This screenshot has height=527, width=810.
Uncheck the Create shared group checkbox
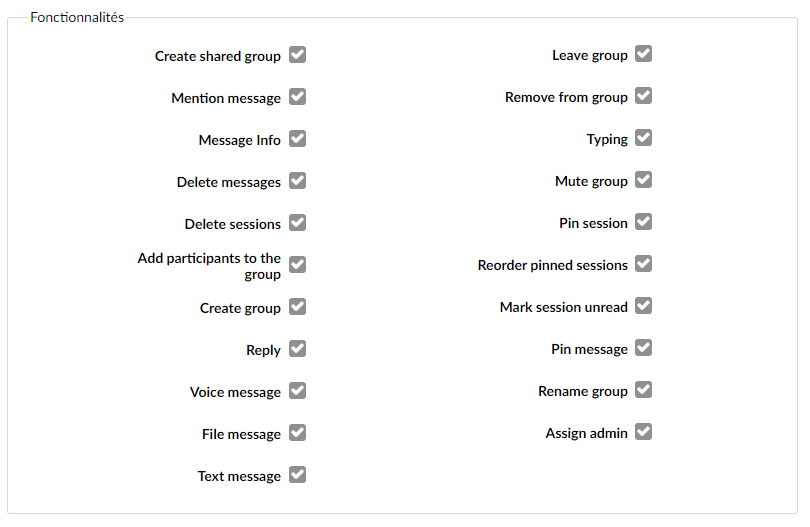coord(298,55)
